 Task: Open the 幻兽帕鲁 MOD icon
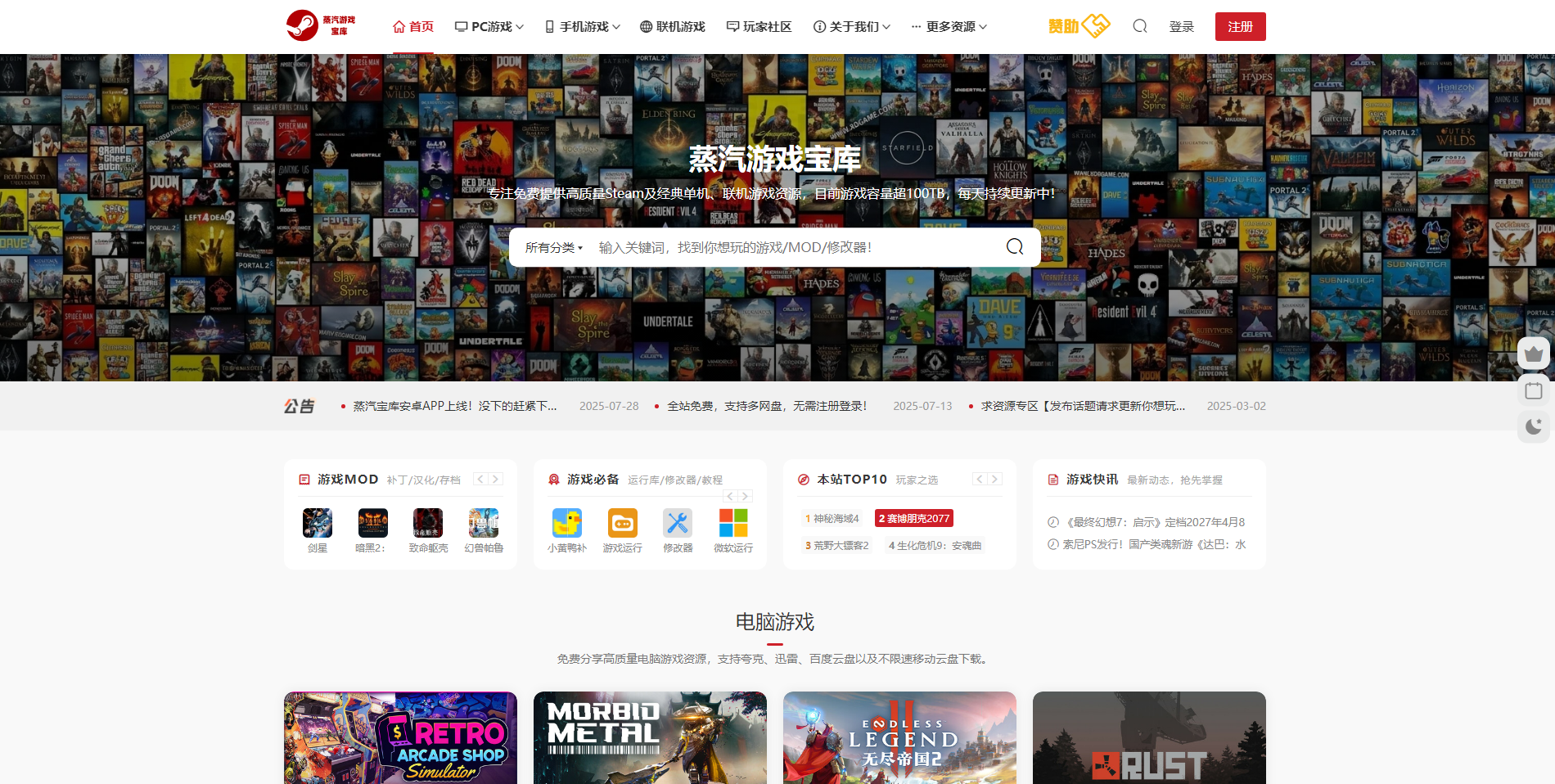[484, 523]
